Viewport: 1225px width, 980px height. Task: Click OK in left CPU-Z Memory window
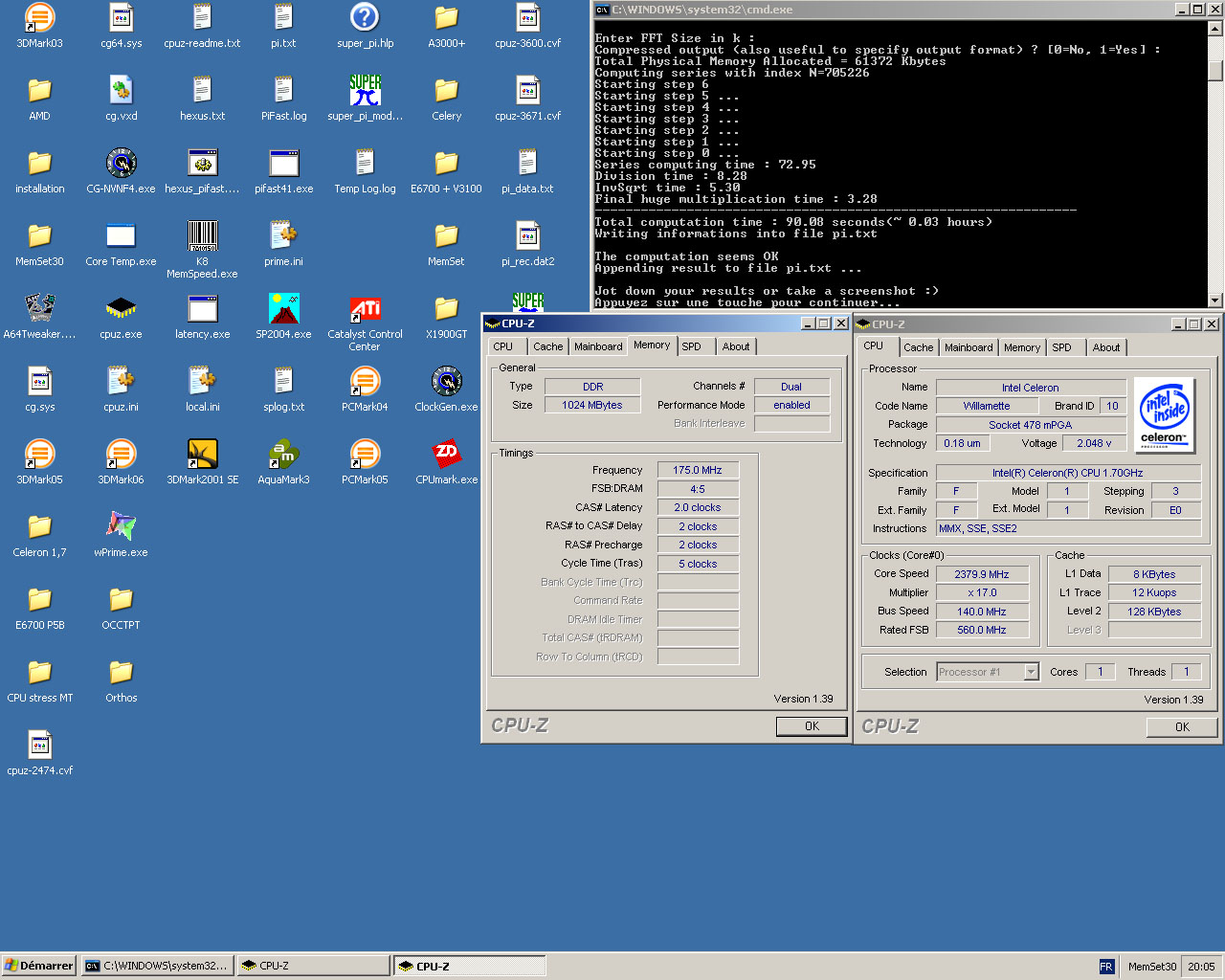point(812,726)
